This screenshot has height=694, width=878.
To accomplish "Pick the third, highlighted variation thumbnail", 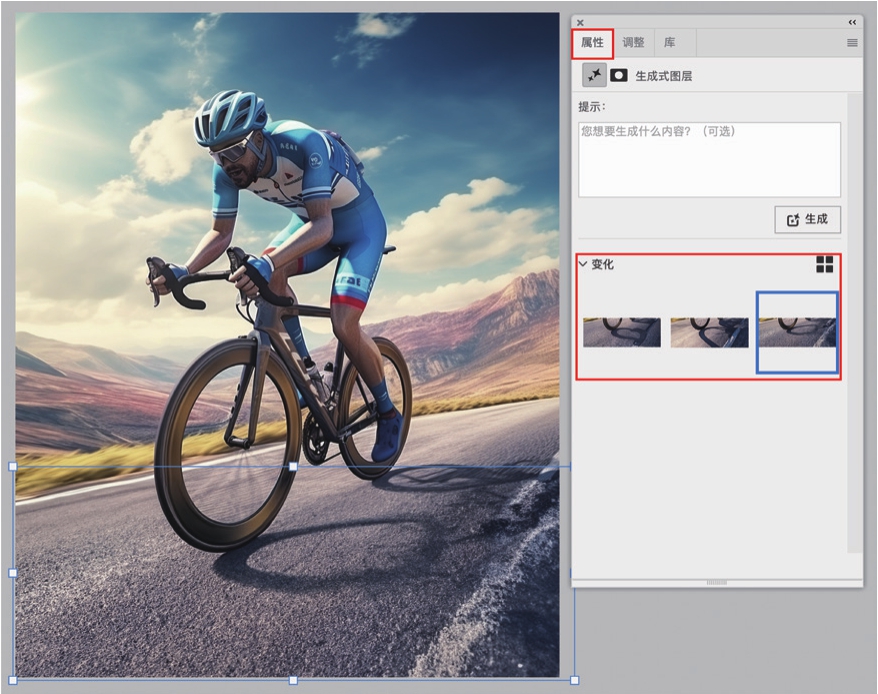I will pyautogui.click(x=796, y=332).
